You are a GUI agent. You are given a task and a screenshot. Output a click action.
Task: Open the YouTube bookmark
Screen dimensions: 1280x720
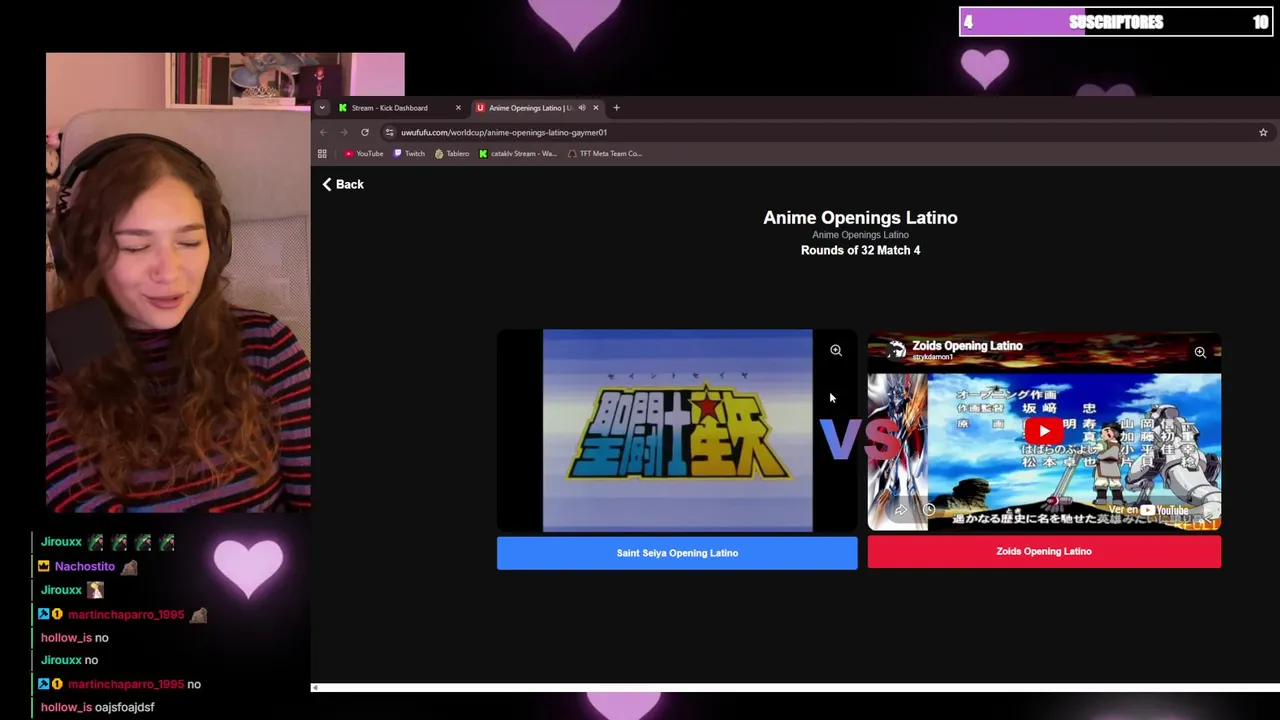pos(364,154)
